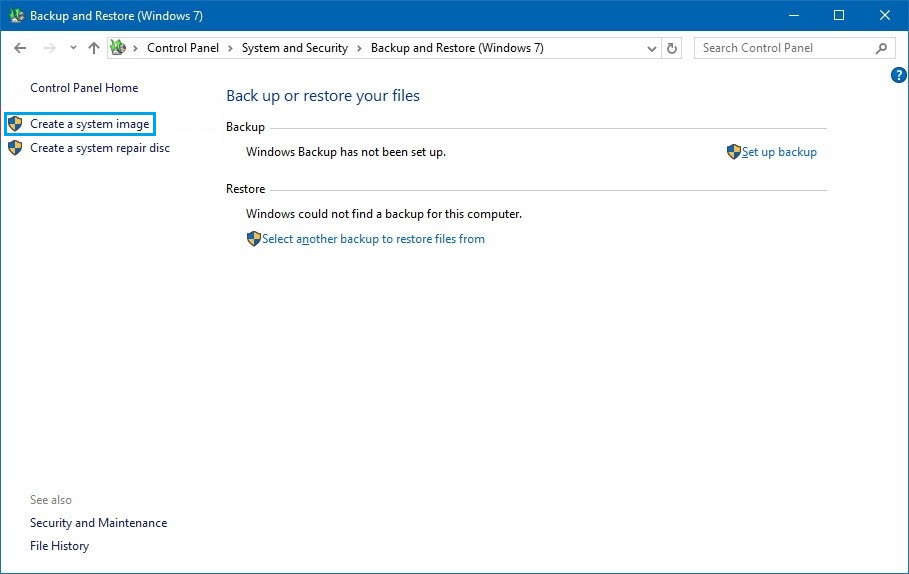
Task: Click 'Back up or restore your files' heading
Action: click(323, 96)
